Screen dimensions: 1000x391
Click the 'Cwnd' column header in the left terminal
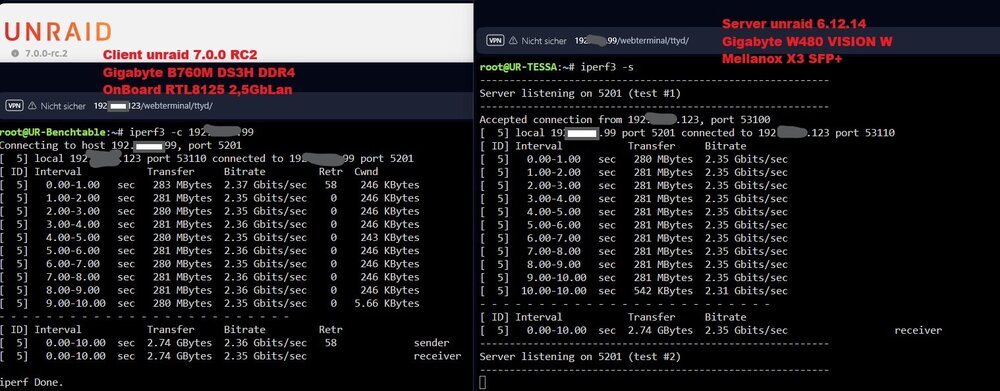tap(366, 172)
